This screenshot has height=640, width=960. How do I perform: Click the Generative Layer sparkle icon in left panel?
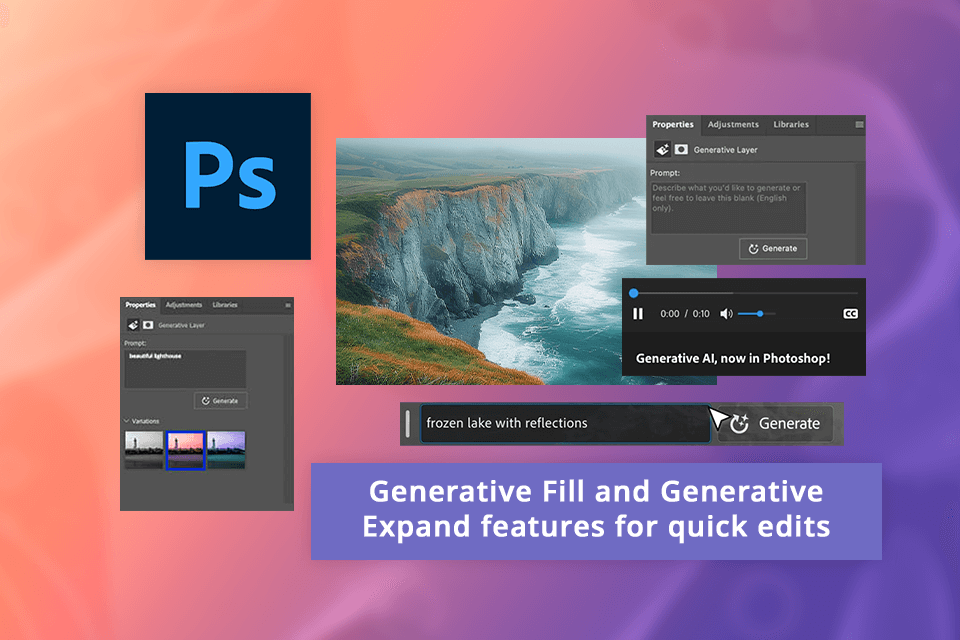pyautogui.click(x=133, y=325)
